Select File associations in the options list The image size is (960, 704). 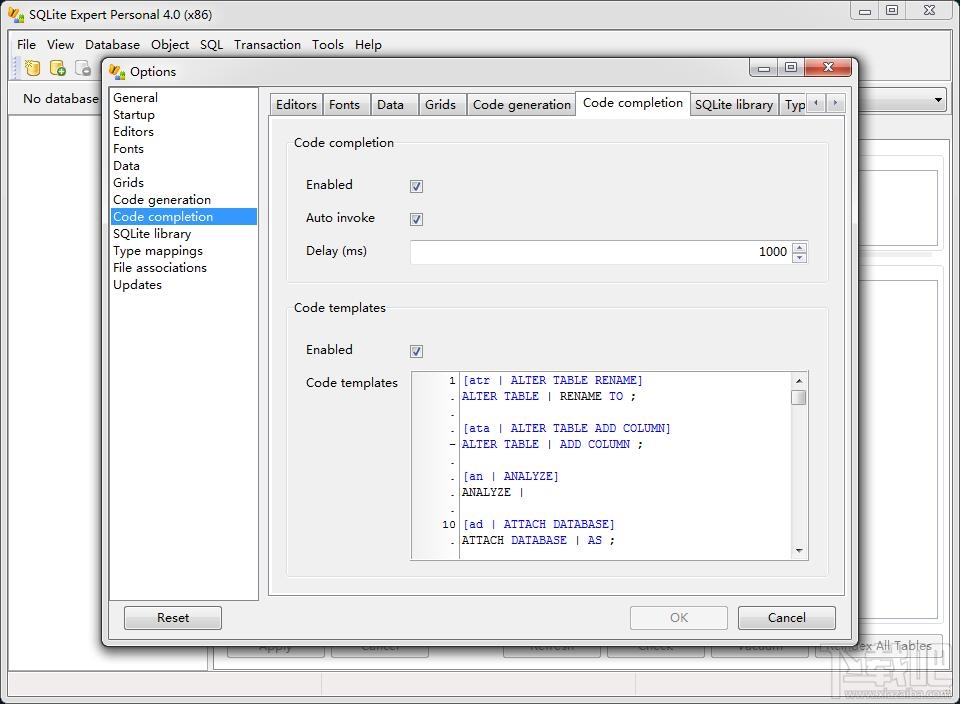[x=160, y=267]
